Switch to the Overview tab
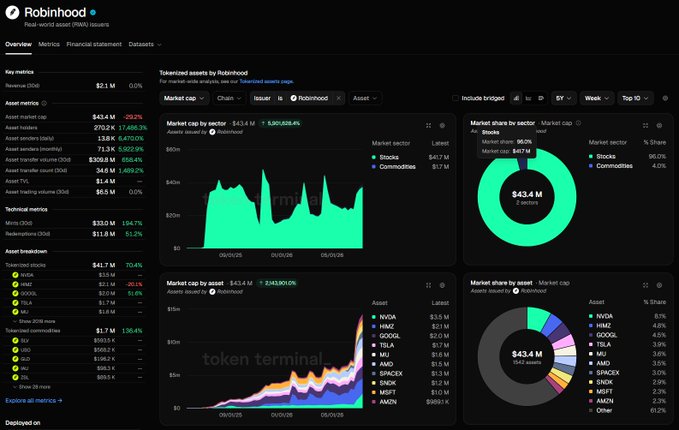 18,44
